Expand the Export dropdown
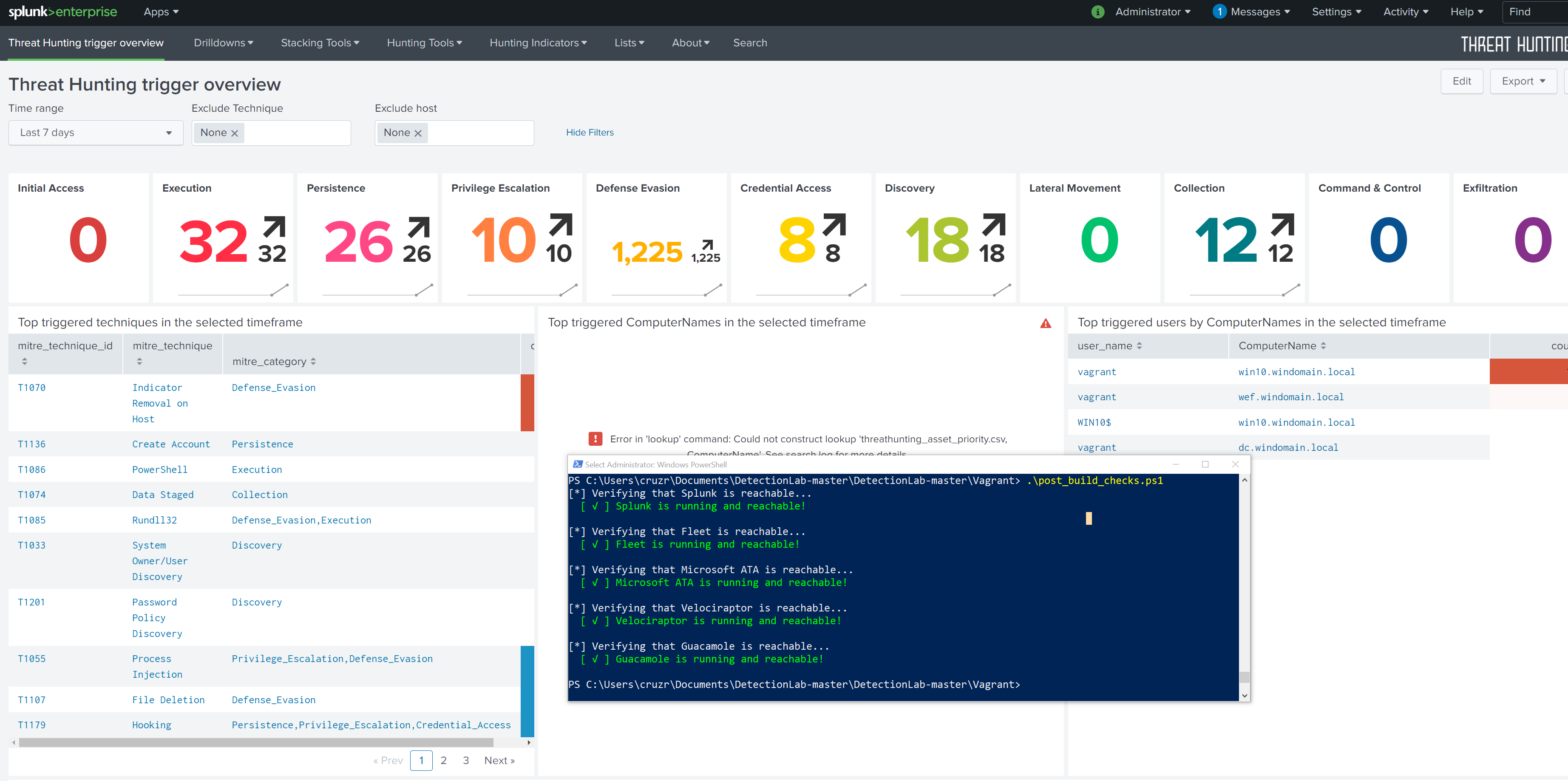Viewport: 1568px width, 781px height. click(1523, 81)
